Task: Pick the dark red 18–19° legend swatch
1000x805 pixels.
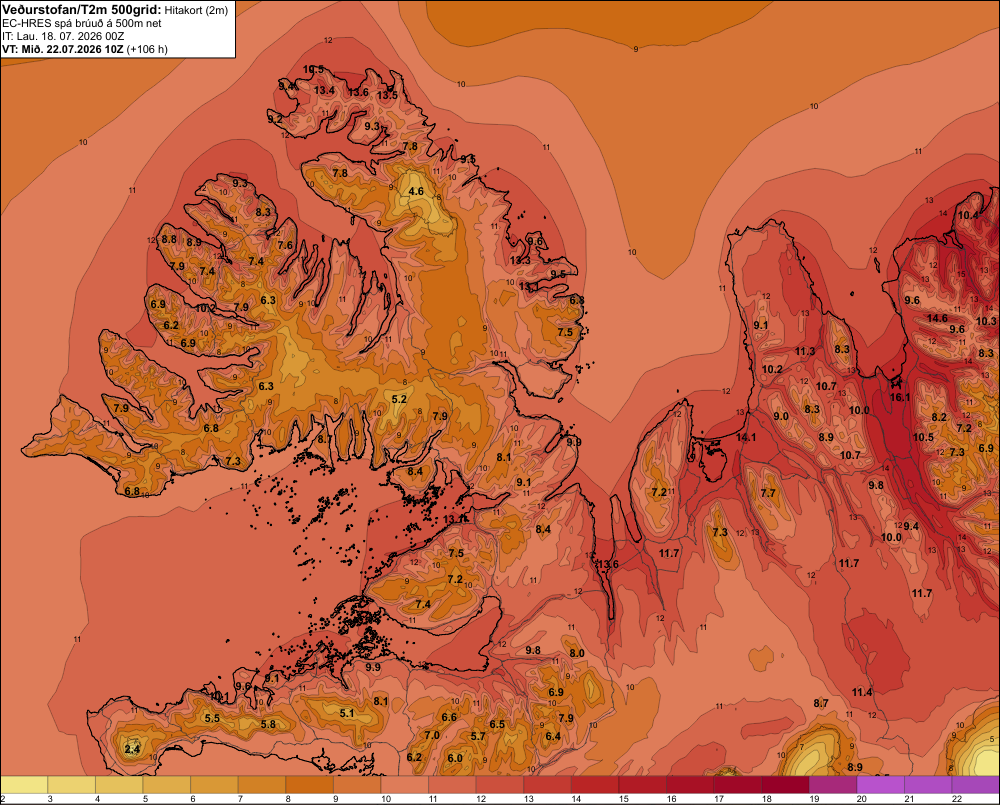Action: (785, 785)
